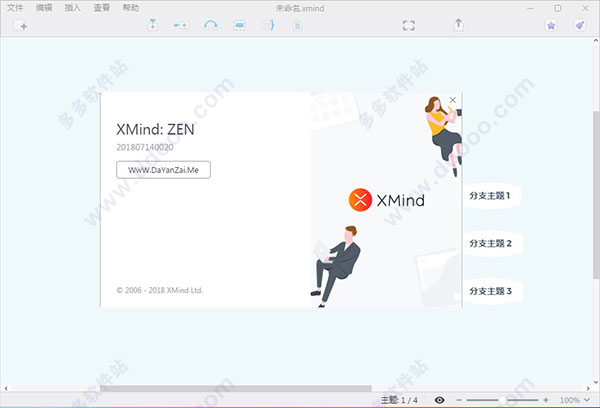This screenshot has height=408, width=600.
Task: Click the 主题: 1 / 4 status text
Action: coord(399,400)
